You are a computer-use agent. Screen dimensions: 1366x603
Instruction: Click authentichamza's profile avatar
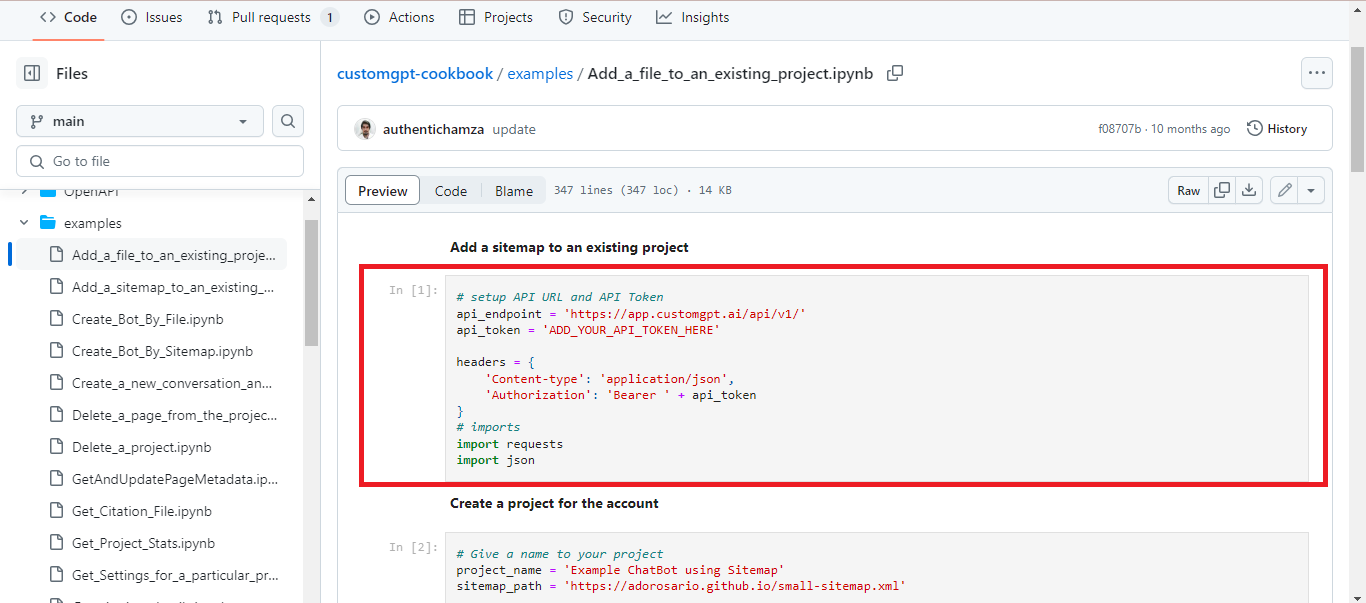coord(364,129)
